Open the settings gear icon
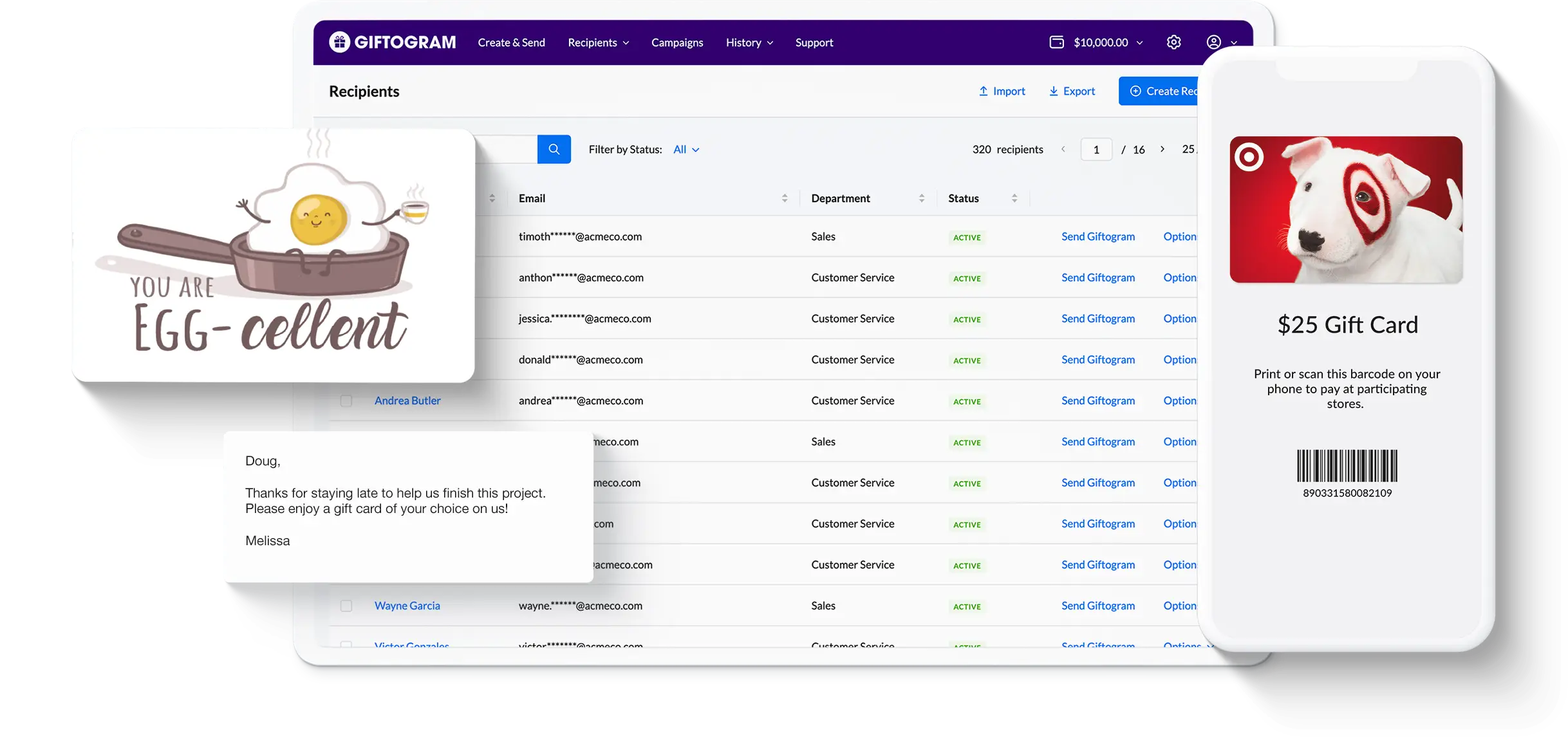 click(x=1173, y=42)
